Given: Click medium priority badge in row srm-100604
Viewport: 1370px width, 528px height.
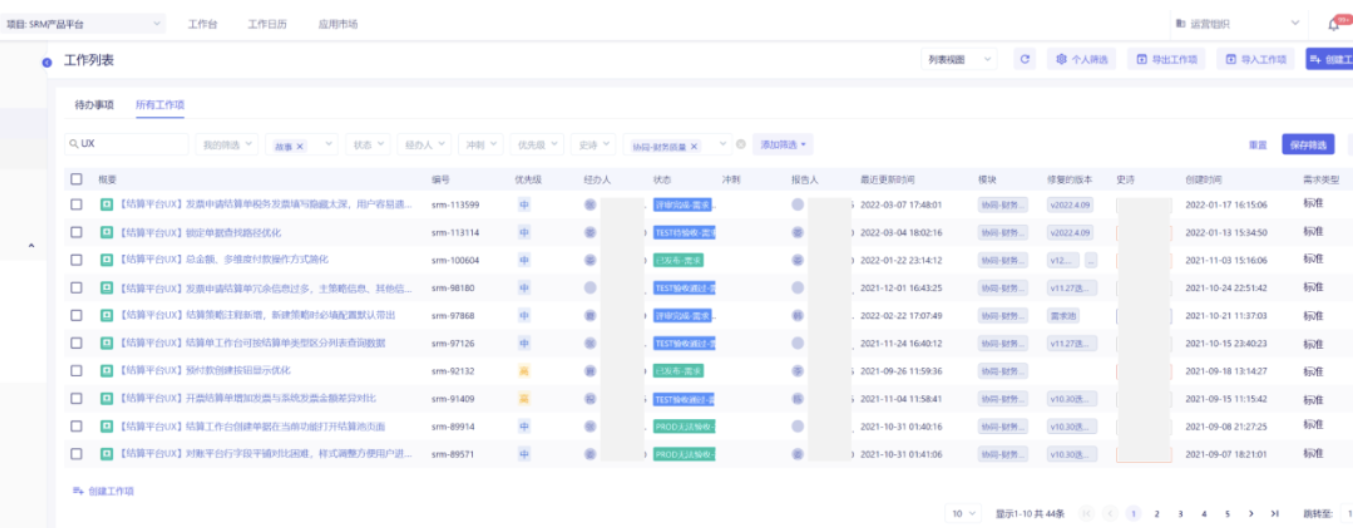Looking at the screenshot, I should [524, 260].
